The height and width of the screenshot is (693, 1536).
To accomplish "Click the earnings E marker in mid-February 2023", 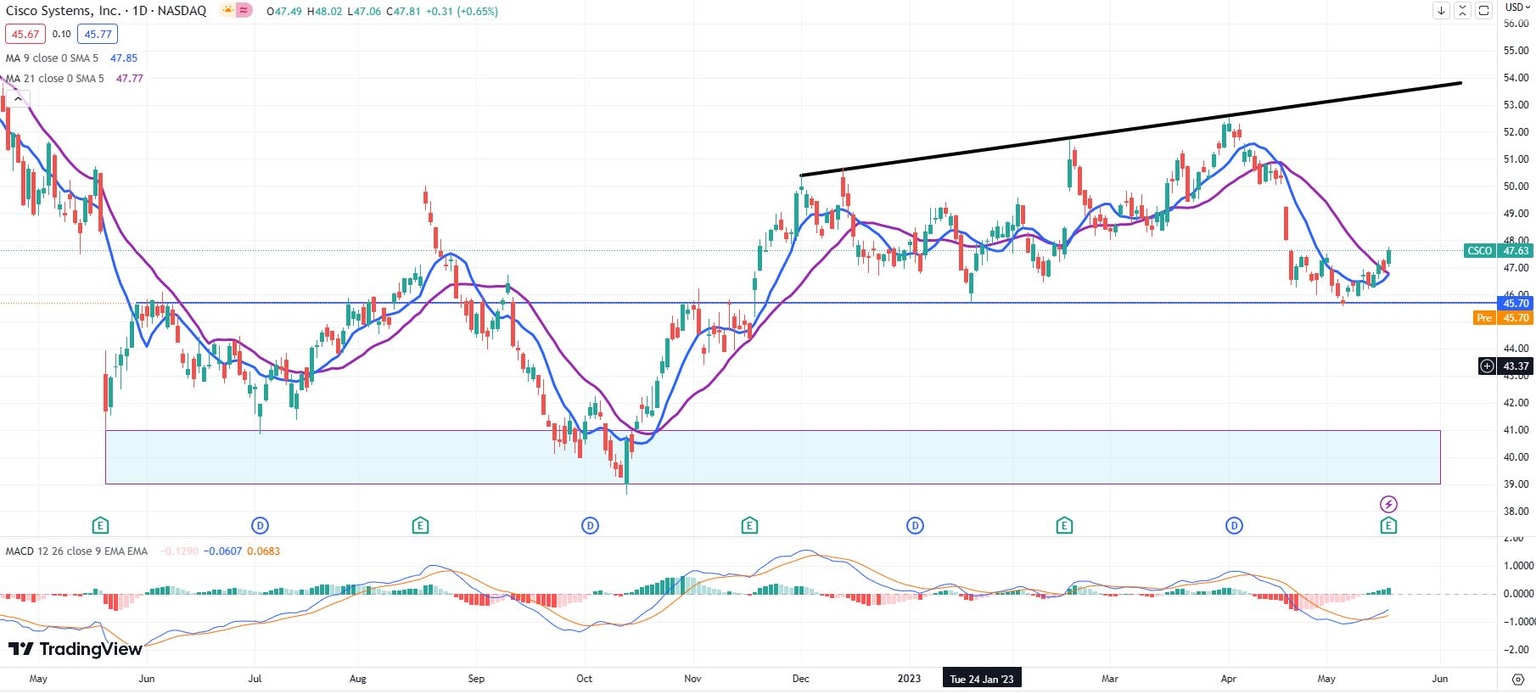I will coord(1065,525).
